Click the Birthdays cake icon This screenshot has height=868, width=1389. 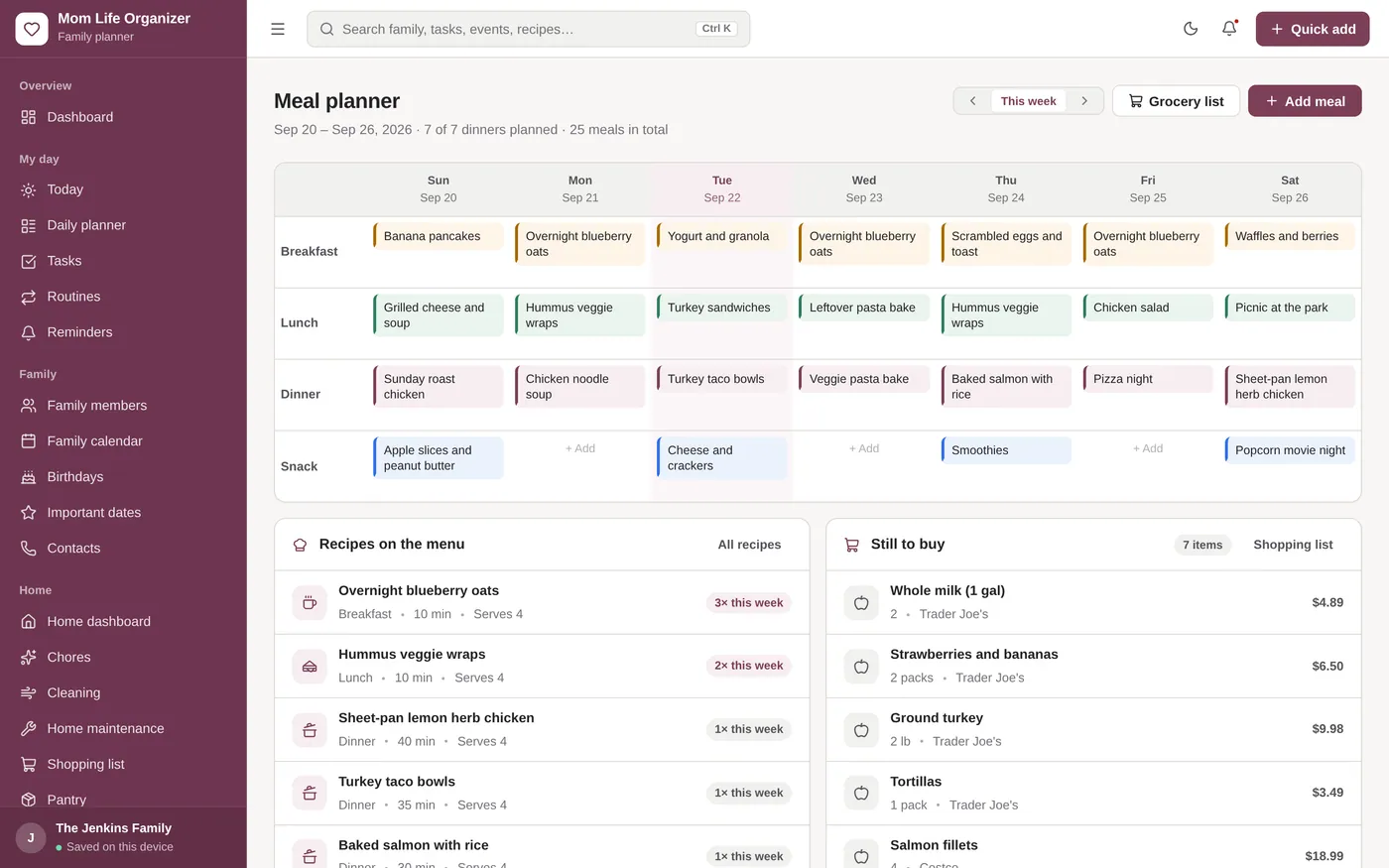pos(29,477)
